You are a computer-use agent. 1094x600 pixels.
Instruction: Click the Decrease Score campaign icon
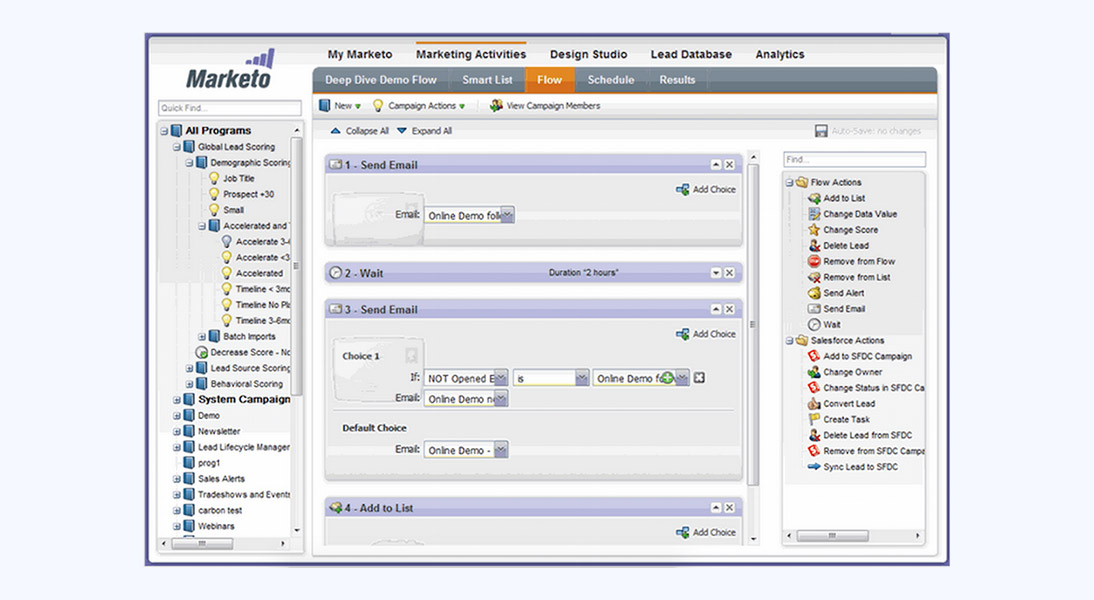click(202, 352)
